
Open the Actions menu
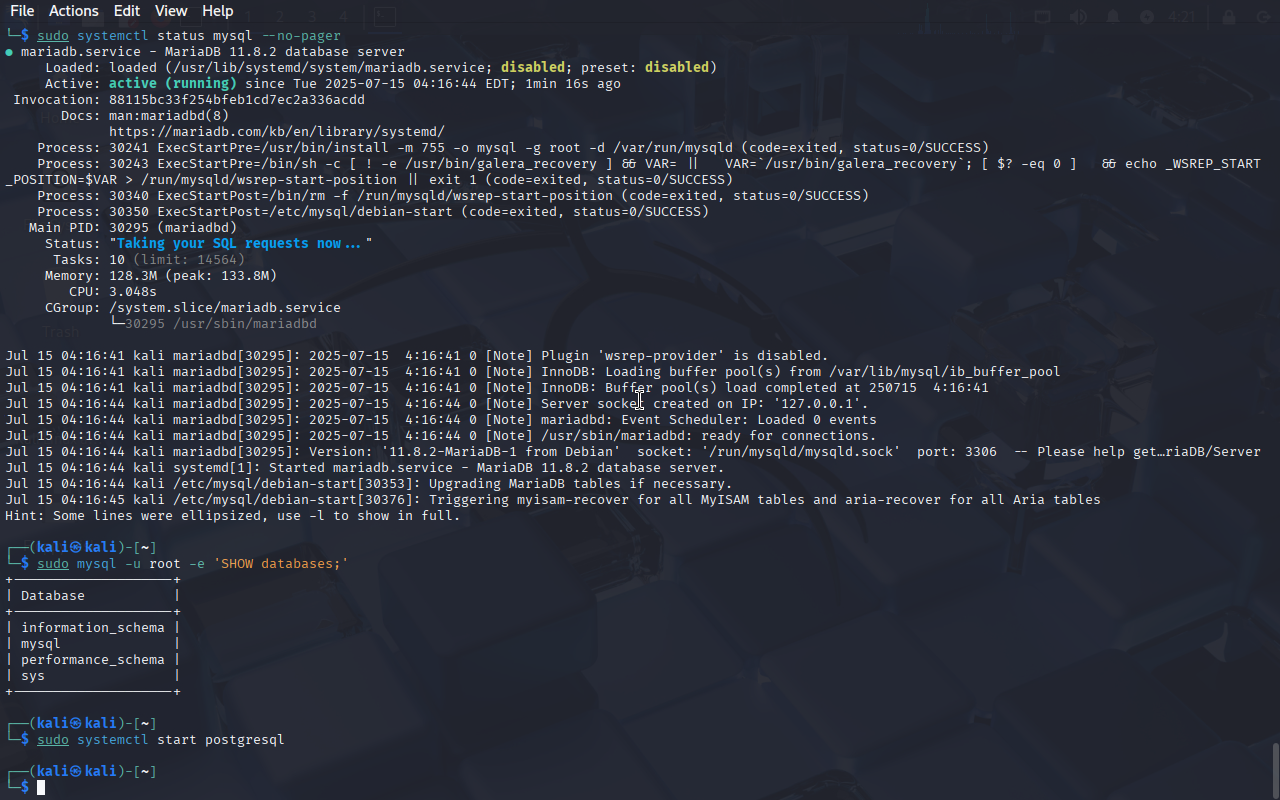point(74,11)
